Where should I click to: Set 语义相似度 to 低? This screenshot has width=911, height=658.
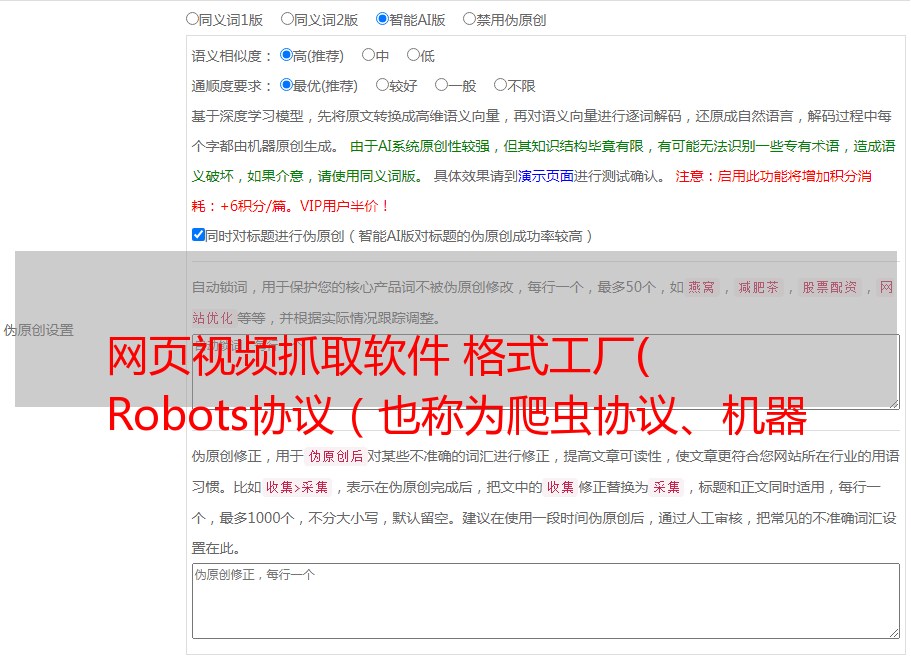point(413,55)
